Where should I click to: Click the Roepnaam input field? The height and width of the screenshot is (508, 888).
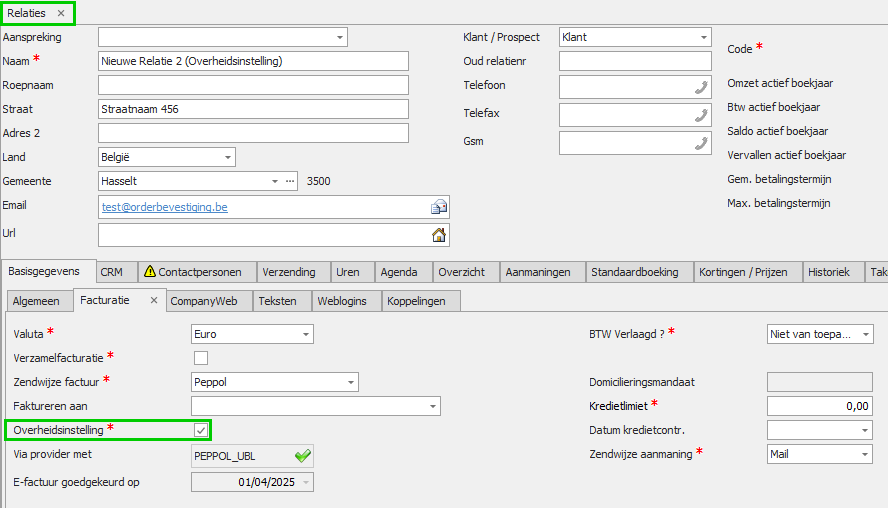click(253, 85)
